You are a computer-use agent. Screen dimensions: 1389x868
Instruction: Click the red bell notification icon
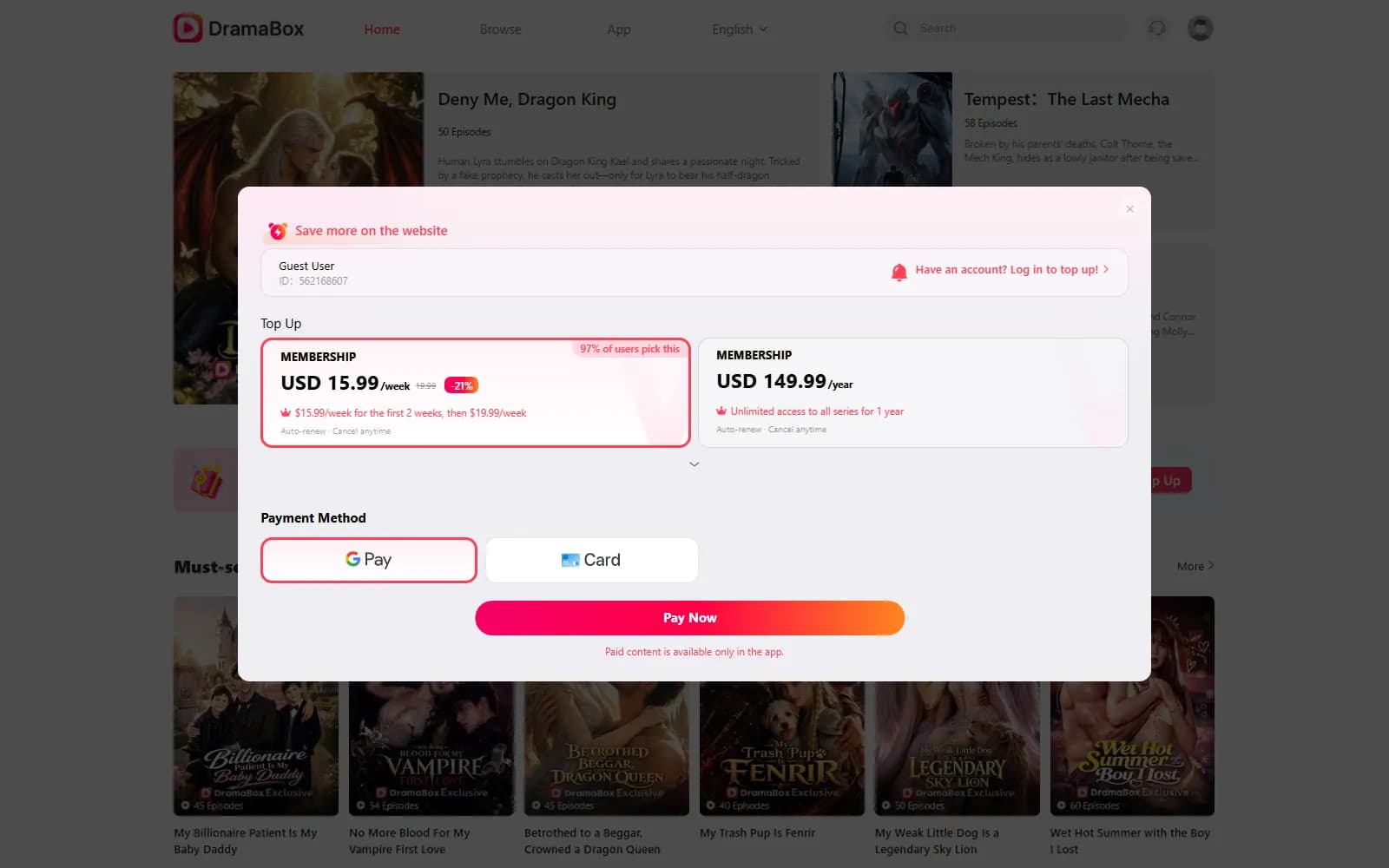click(x=899, y=272)
